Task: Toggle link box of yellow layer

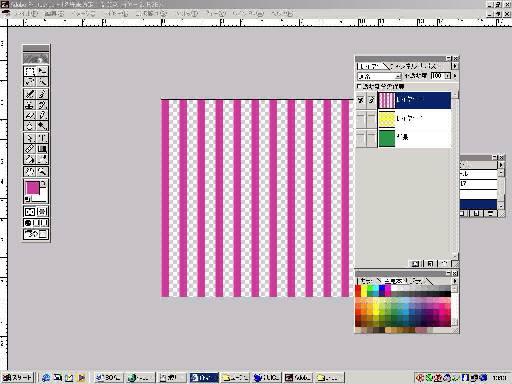Action: point(371,119)
